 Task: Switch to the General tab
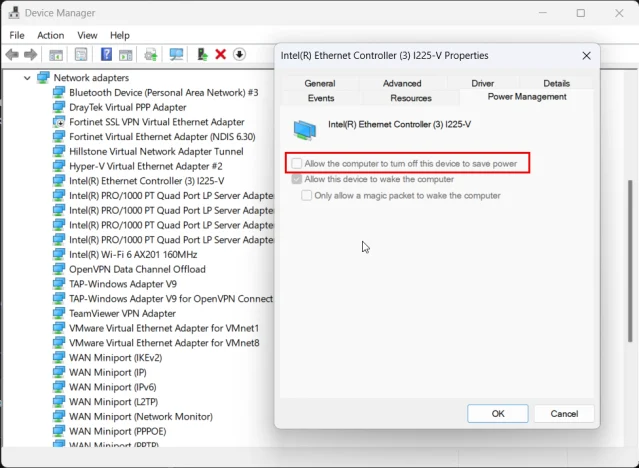click(x=320, y=83)
